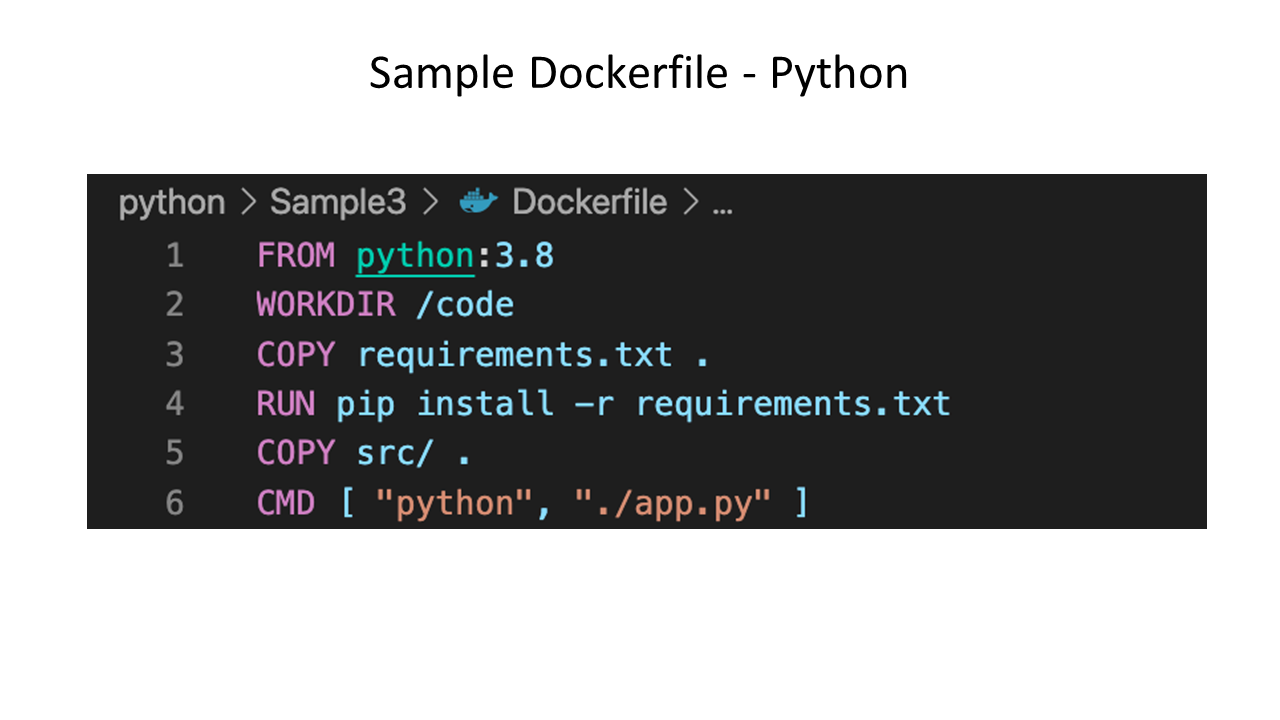Click the src/ path text
The width and height of the screenshot is (1280, 720).
click(x=395, y=454)
